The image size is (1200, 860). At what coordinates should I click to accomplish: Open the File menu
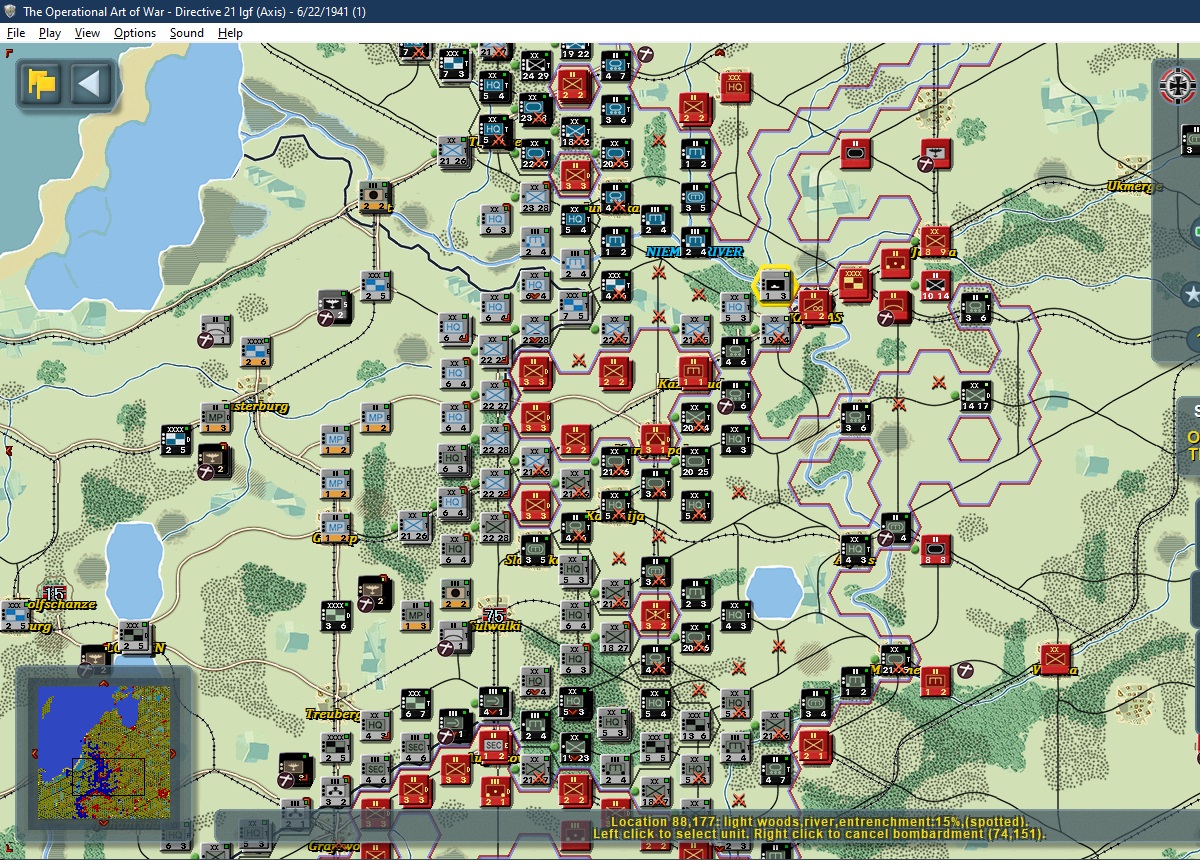16,33
